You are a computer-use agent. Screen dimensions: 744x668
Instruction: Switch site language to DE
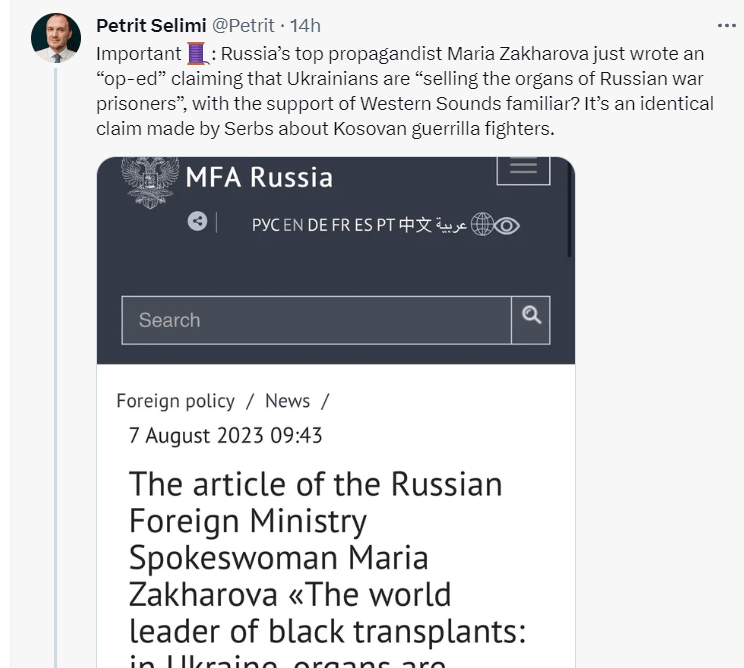click(x=317, y=225)
